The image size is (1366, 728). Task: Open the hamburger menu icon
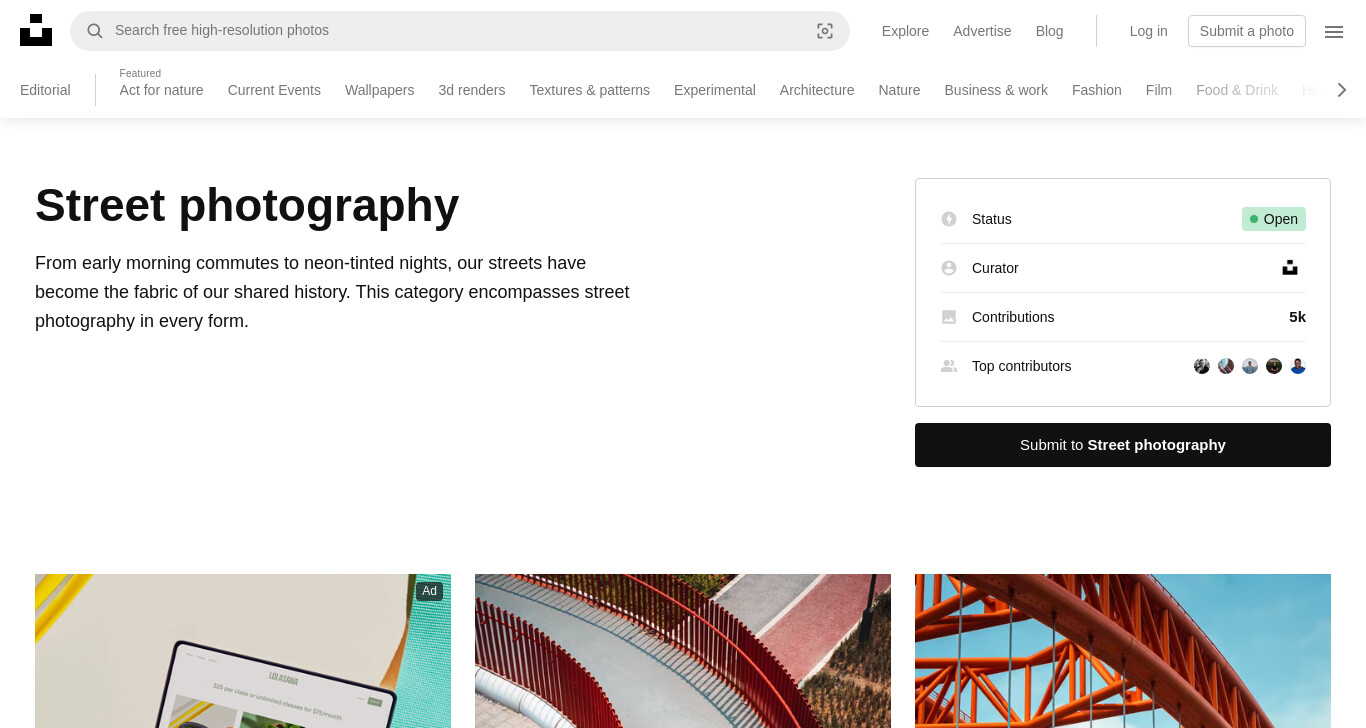point(1334,32)
